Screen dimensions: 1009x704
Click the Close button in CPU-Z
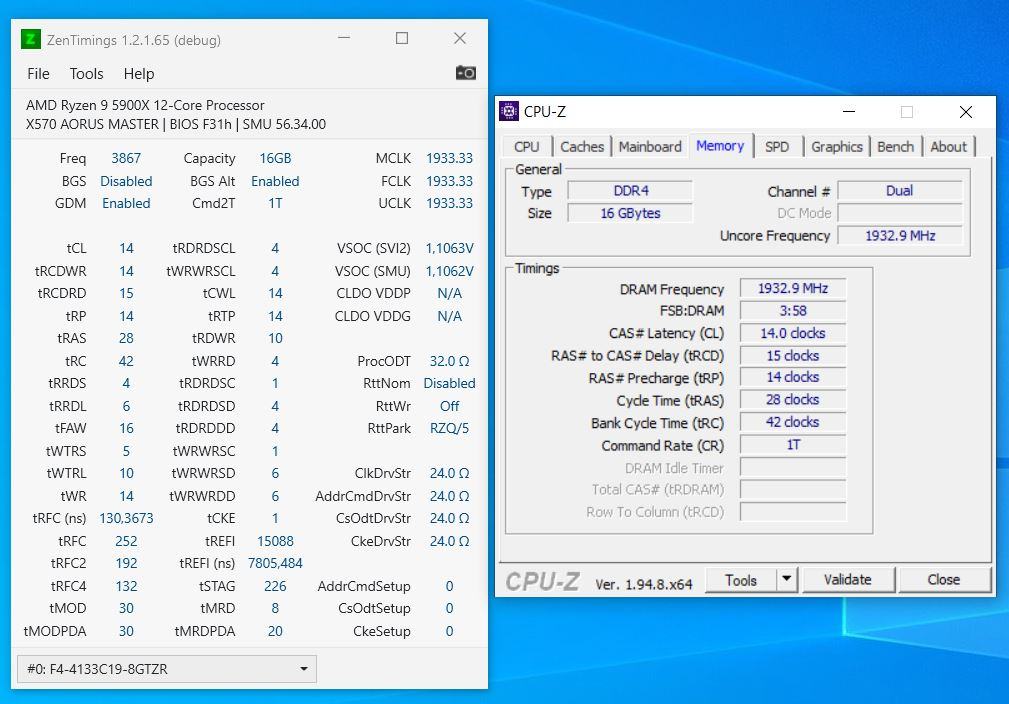(x=943, y=580)
